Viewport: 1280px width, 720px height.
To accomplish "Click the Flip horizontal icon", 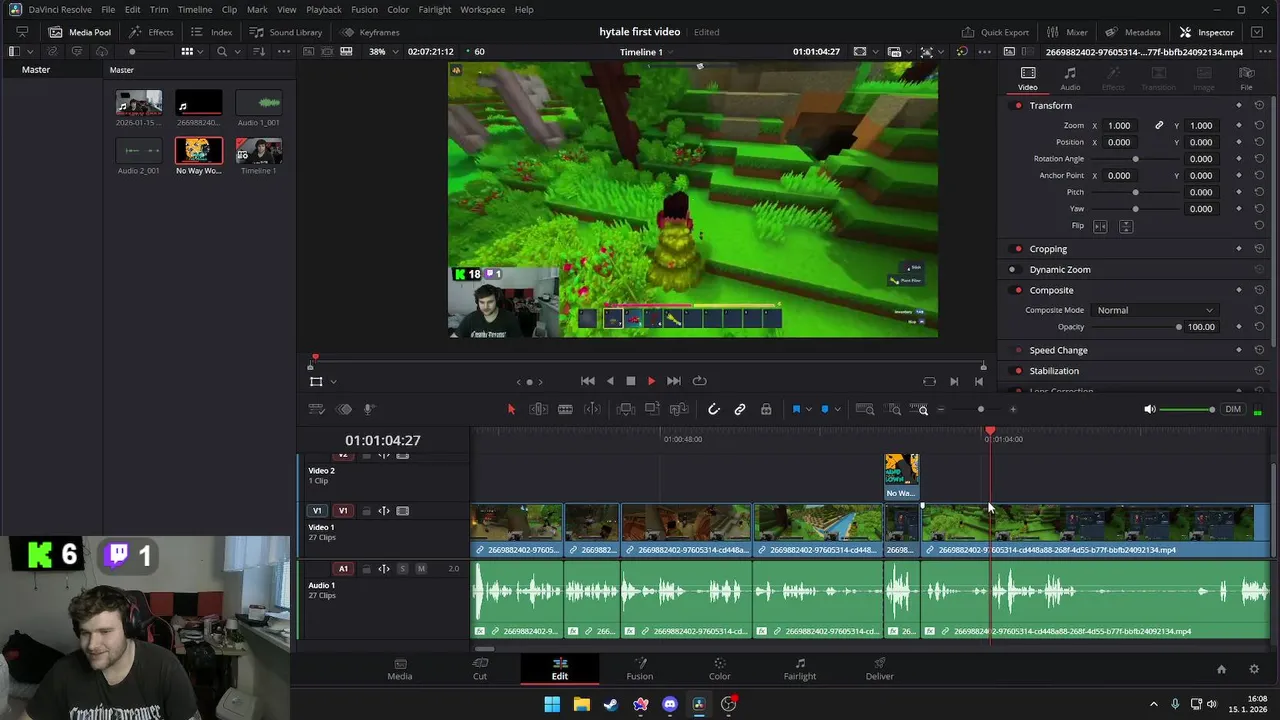I will [1101, 226].
